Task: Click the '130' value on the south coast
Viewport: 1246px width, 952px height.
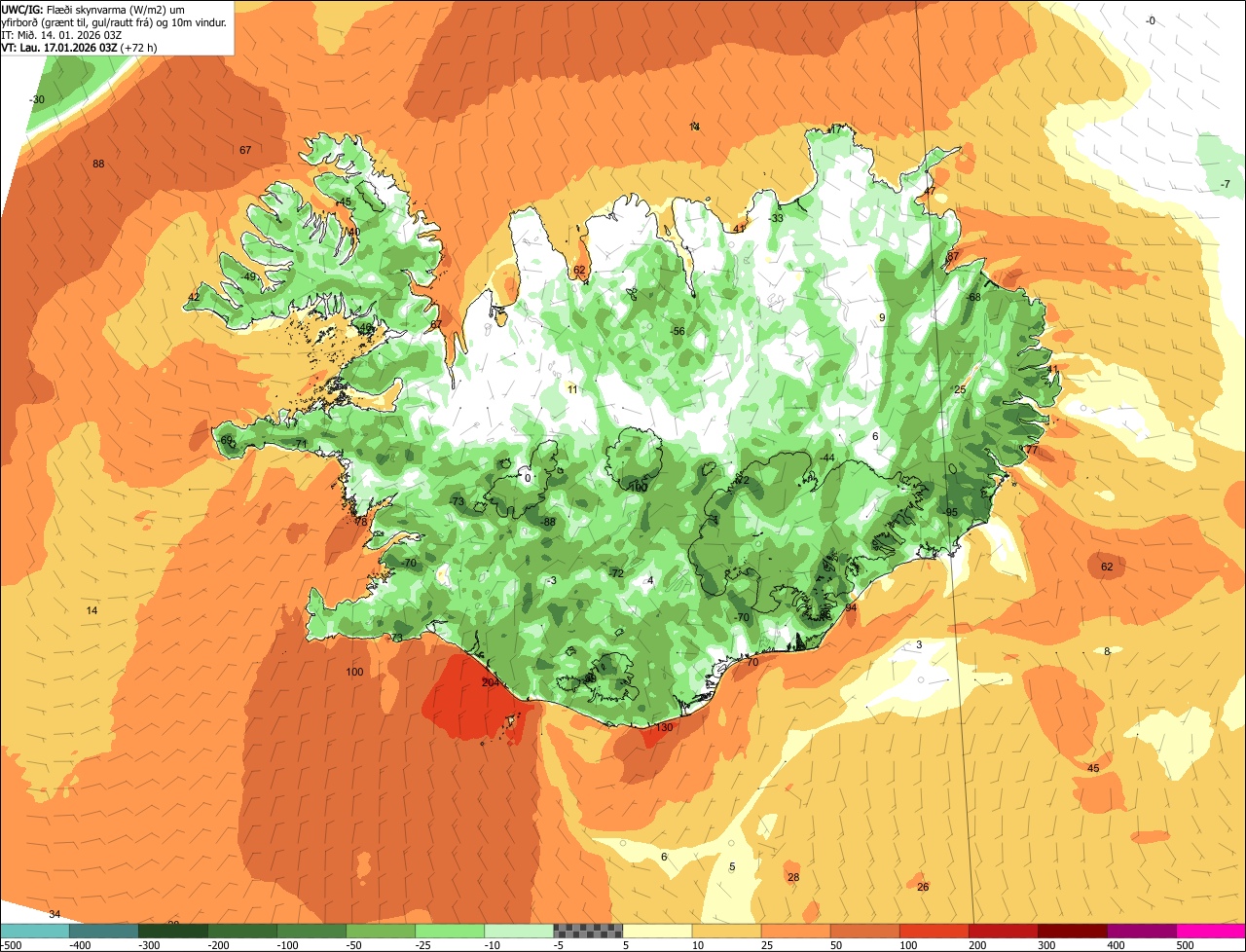Action: click(664, 727)
